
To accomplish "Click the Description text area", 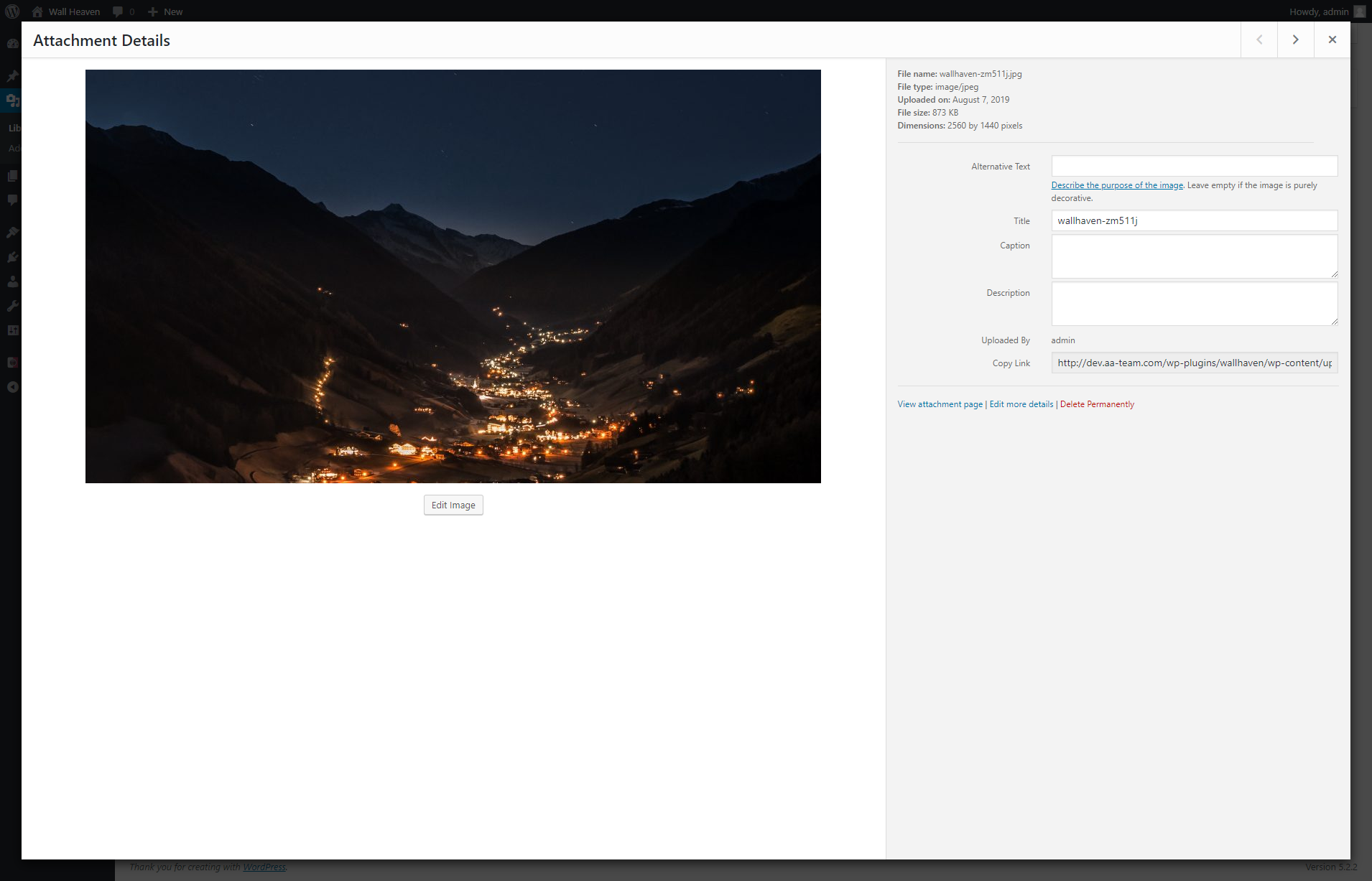I will tap(1195, 304).
